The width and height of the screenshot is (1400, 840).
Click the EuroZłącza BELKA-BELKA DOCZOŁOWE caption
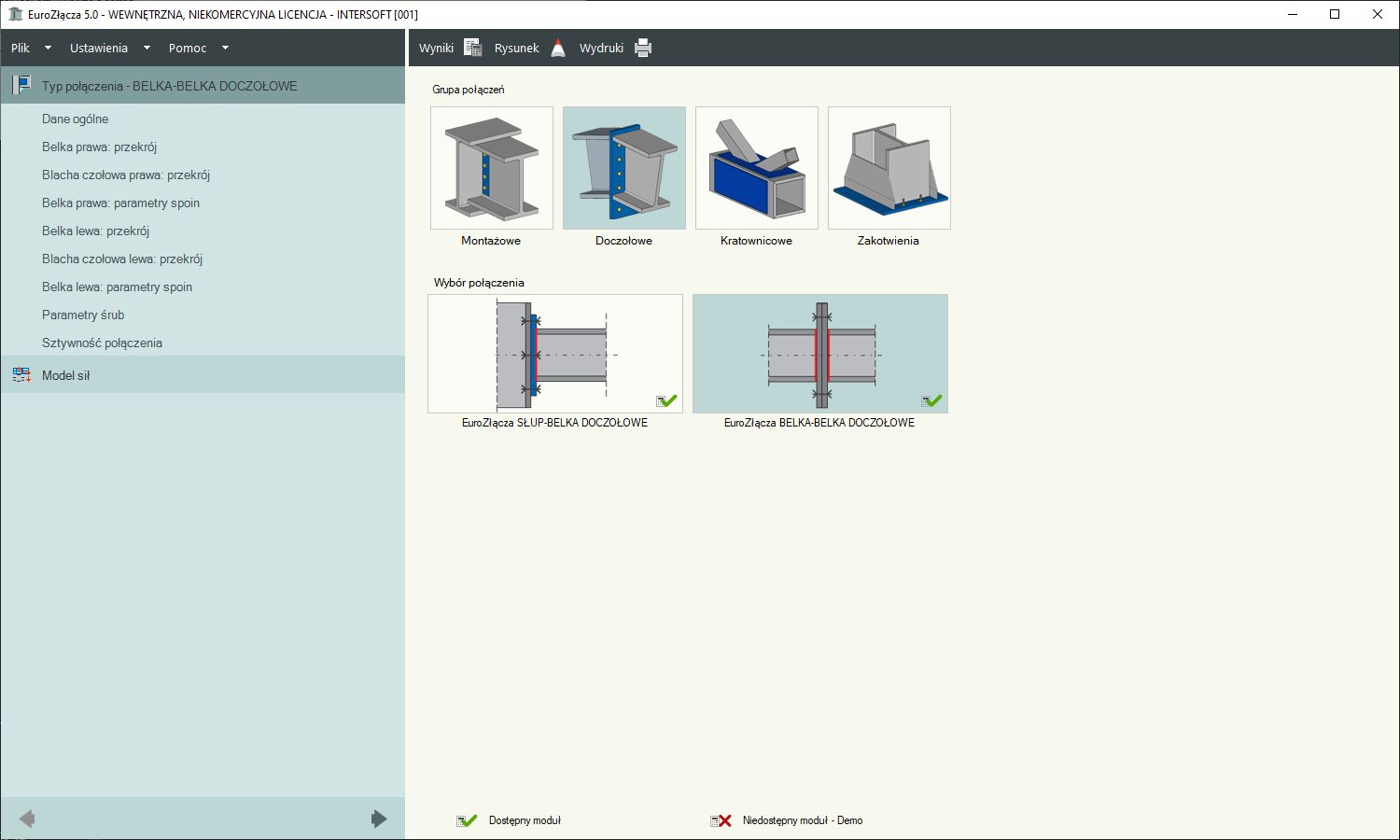tap(819, 423)
